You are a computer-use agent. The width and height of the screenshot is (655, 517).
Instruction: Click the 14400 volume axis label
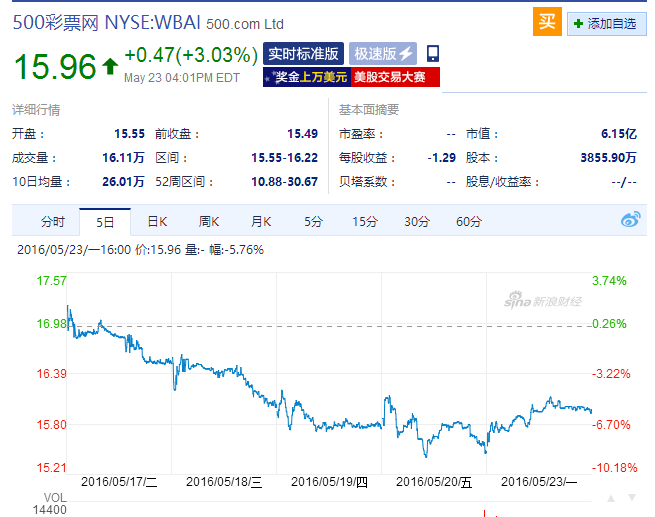click(50, 510)
